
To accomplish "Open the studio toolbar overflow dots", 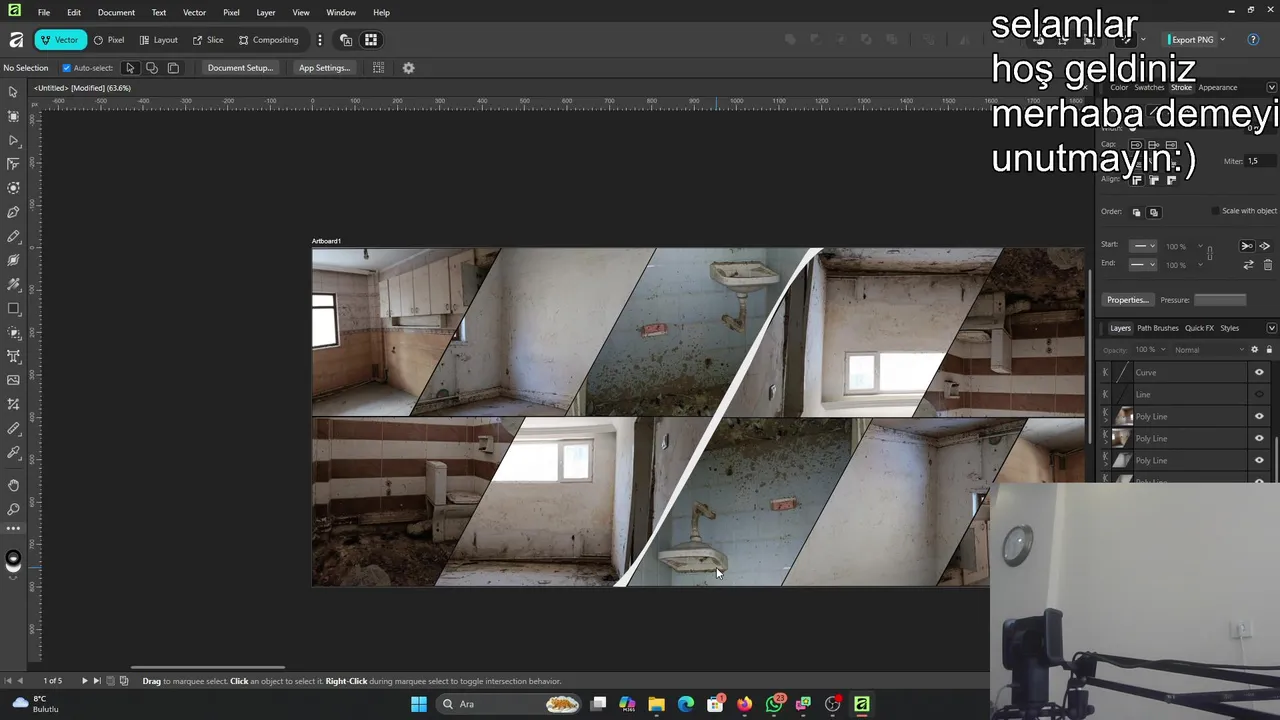I will pyautogui.click(x=320, y=40).
